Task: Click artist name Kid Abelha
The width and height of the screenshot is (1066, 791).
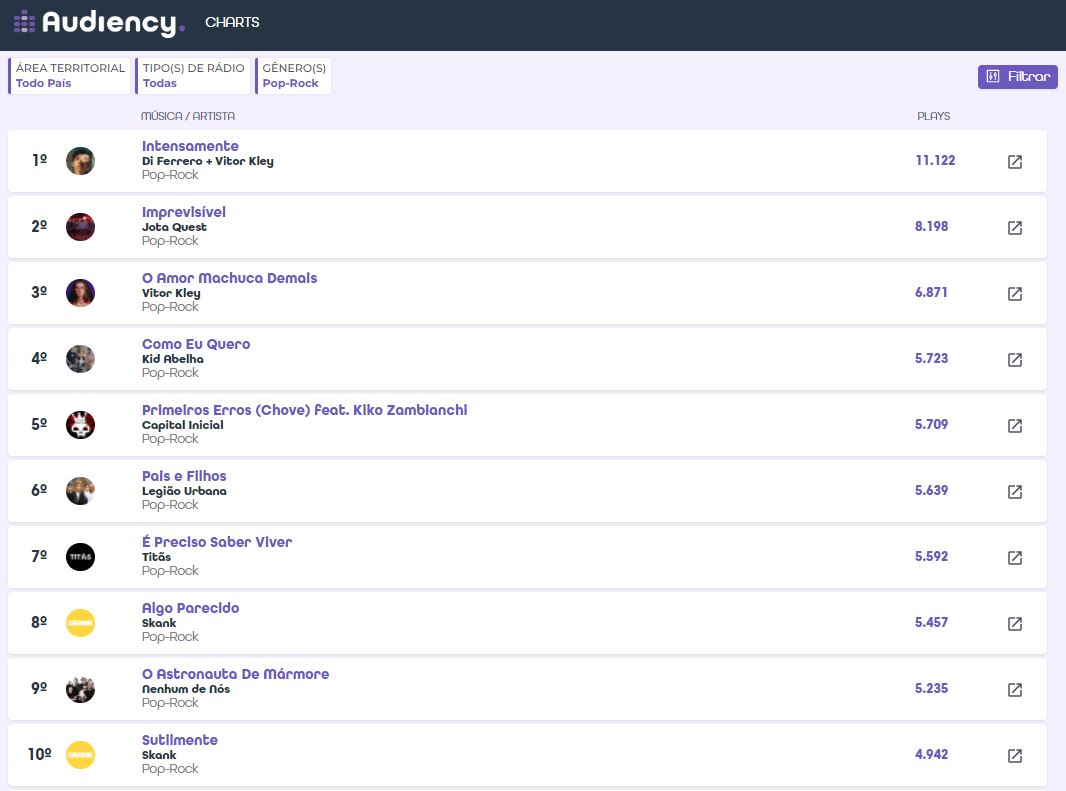Action: (x=173, y=359)
